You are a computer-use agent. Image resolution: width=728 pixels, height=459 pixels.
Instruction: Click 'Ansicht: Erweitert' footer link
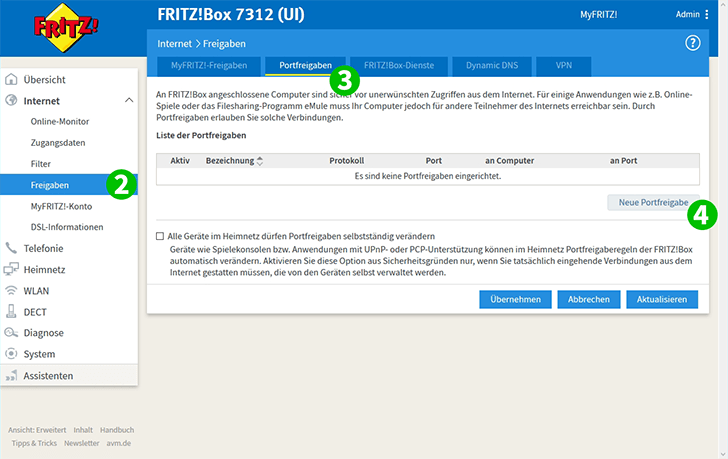(37, 430)
